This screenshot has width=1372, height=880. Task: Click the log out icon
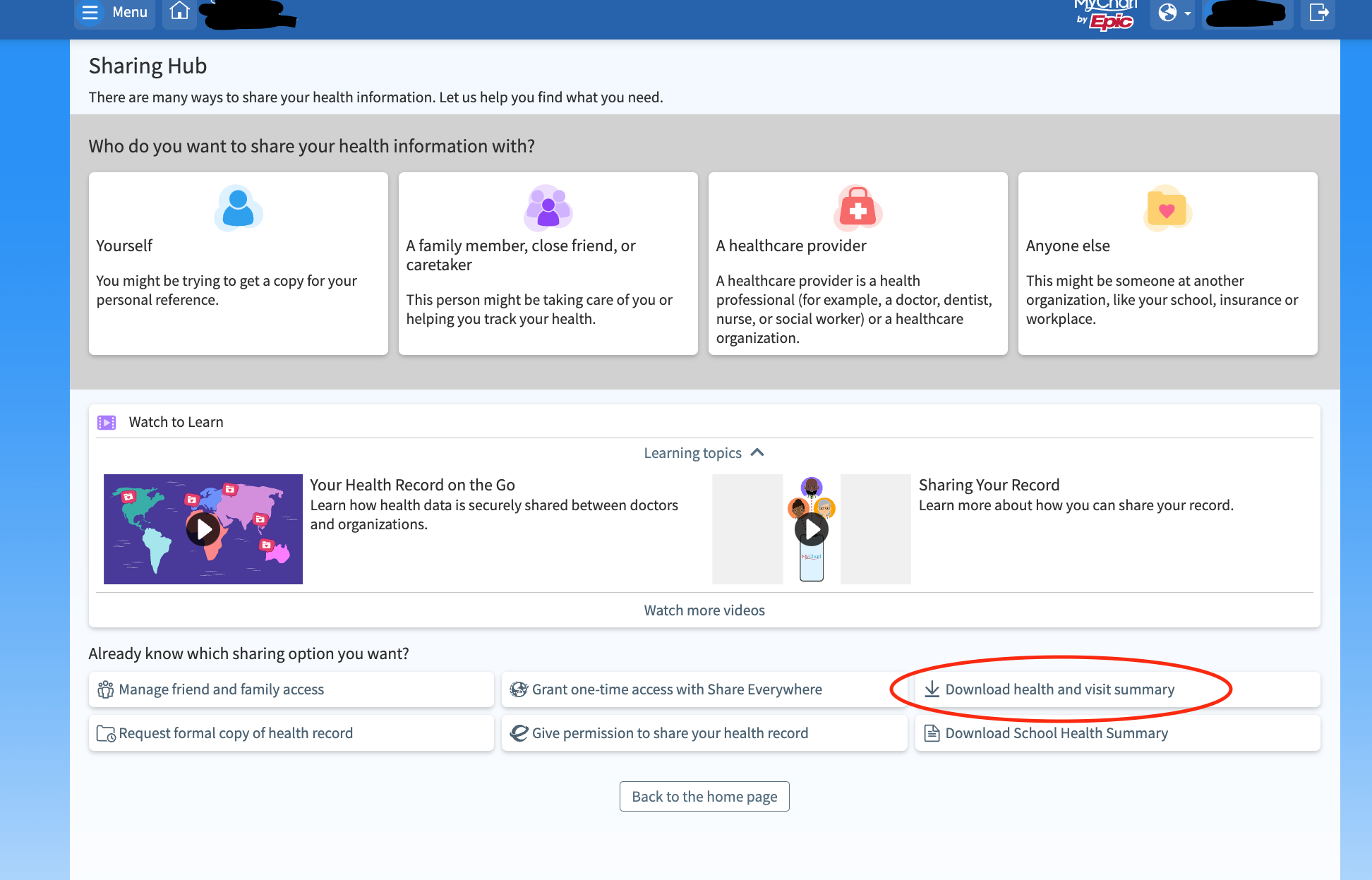pyautogui.click(x=1318, y=13)
